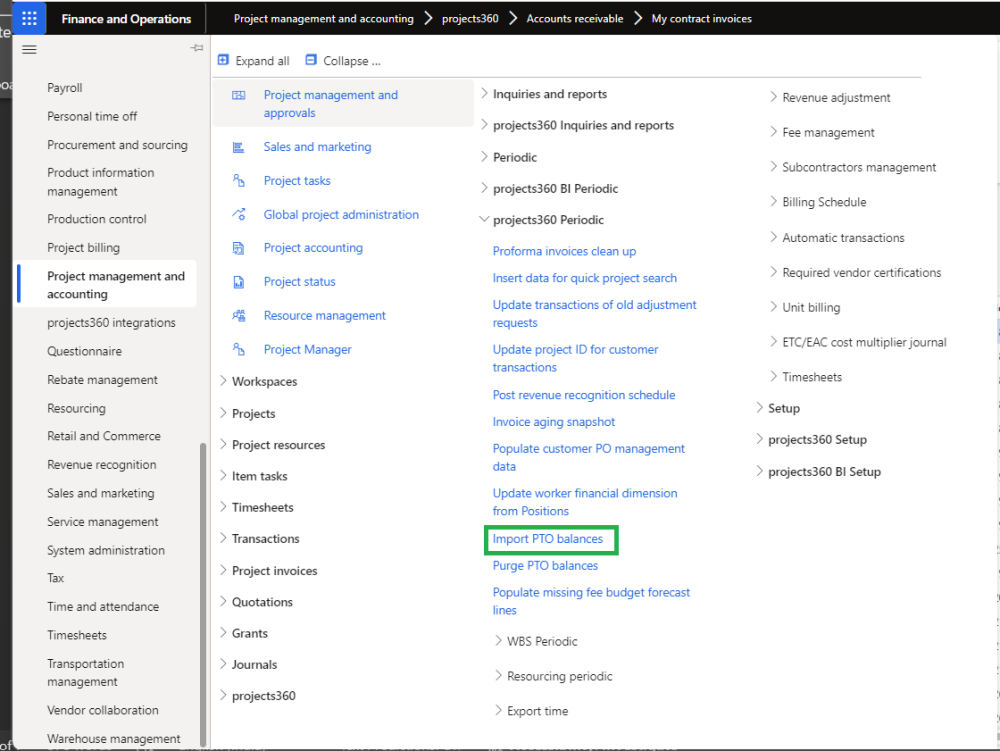Open Proforma invoices clean up
This screenshot has height=751, width=1000.
tap(564, 251)
